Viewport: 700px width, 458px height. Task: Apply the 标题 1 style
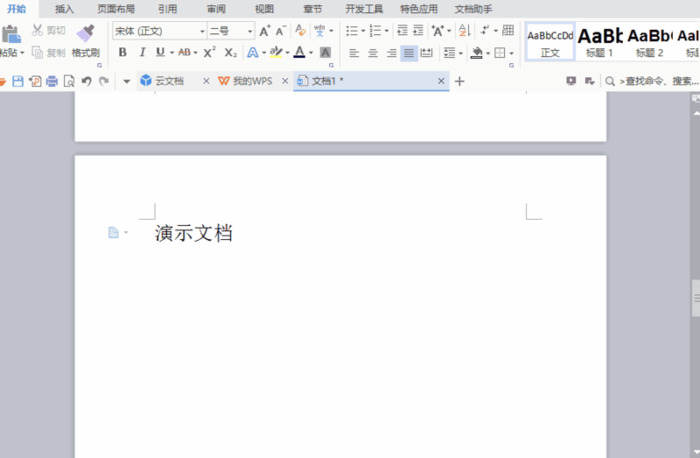[x=600, y=42]
